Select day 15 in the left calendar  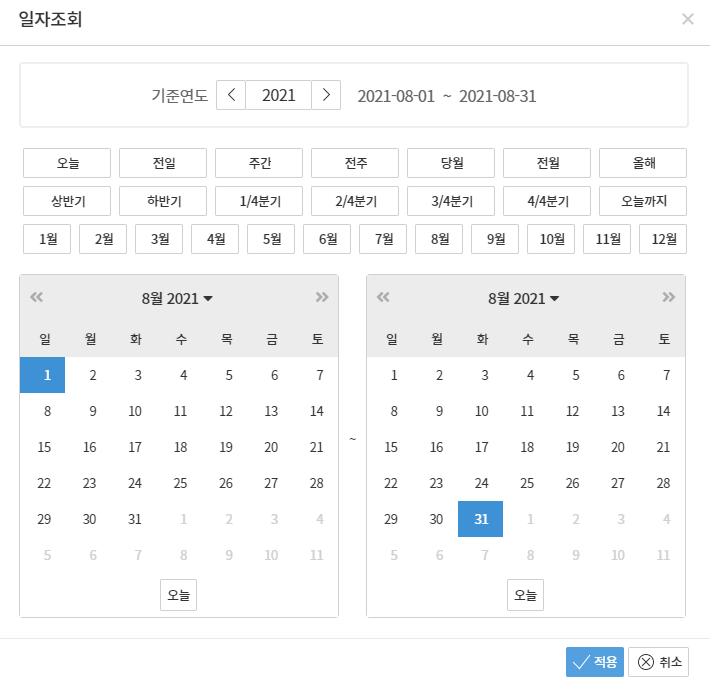(x=43, y=447)
